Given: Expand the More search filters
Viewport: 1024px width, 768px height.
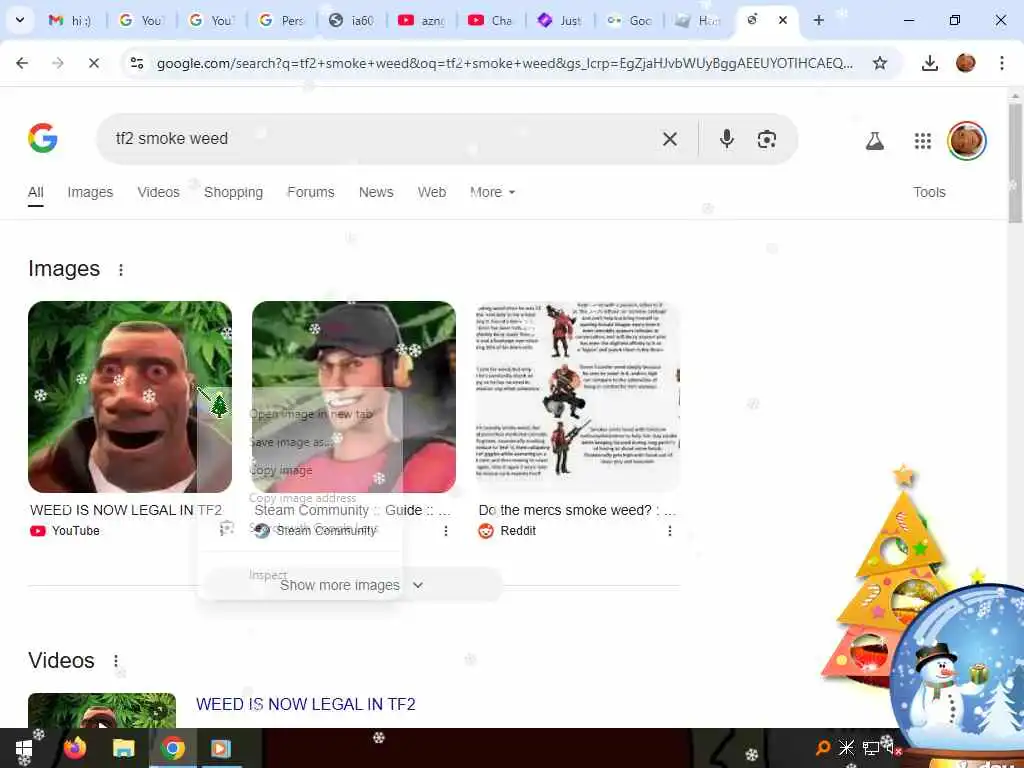Looking at the screenshot, I should (x=492, y=192).
